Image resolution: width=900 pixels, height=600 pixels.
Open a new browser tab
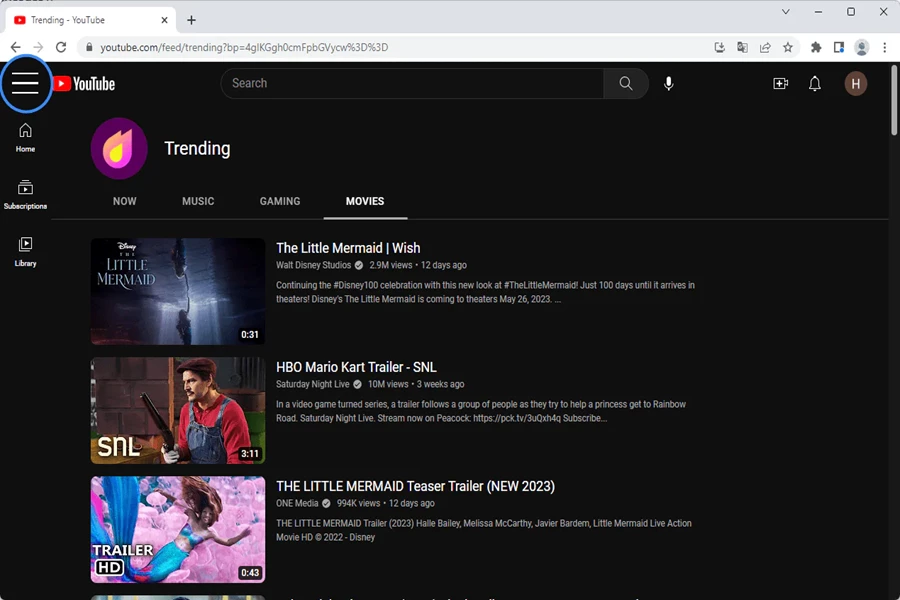click(191, 20)
